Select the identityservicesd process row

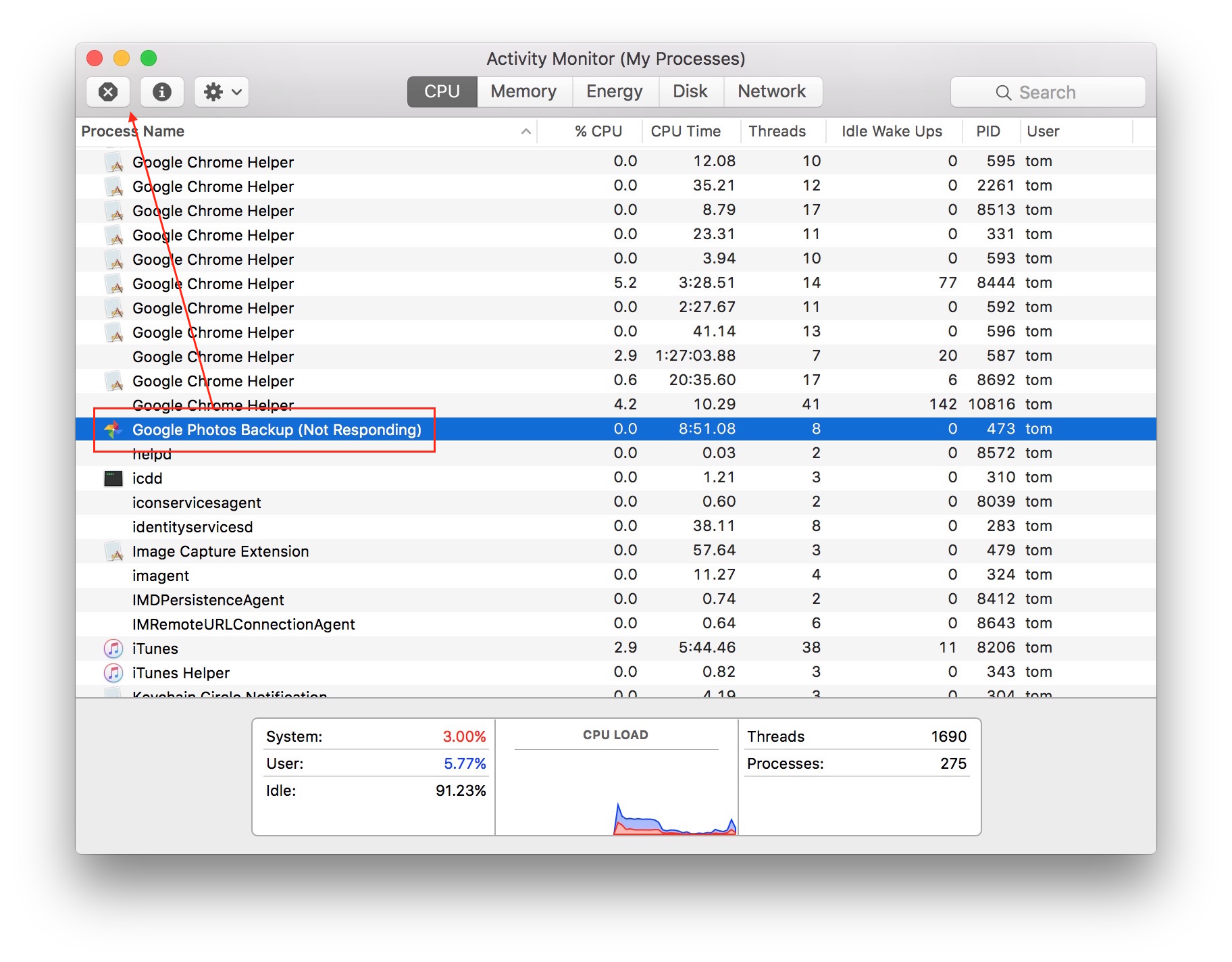click(x=270, y=526)
